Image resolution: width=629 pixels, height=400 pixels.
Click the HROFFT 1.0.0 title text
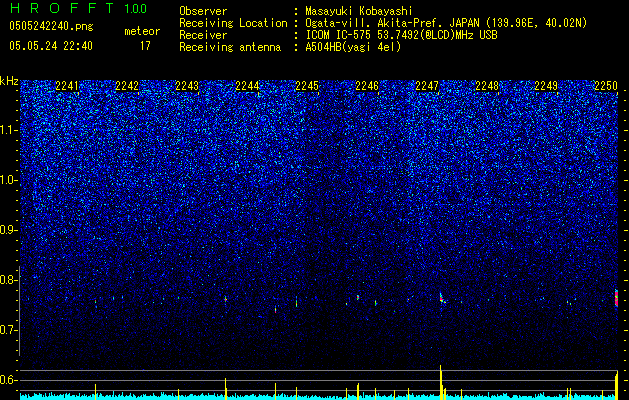(78, 8)
